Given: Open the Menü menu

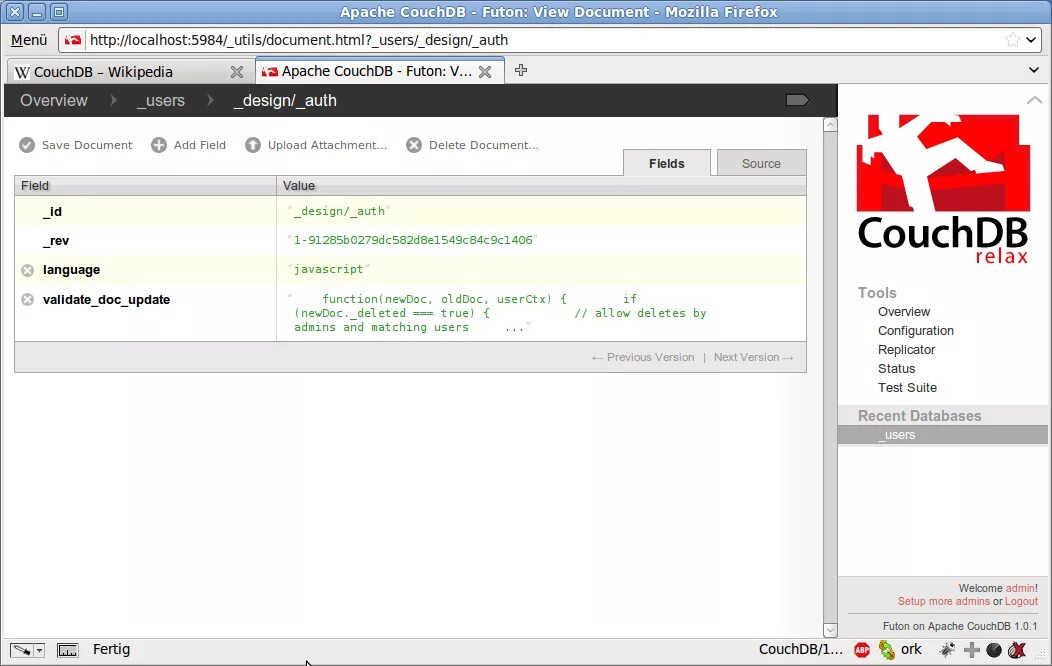Looking at the screenshot, I should [29, 40].
